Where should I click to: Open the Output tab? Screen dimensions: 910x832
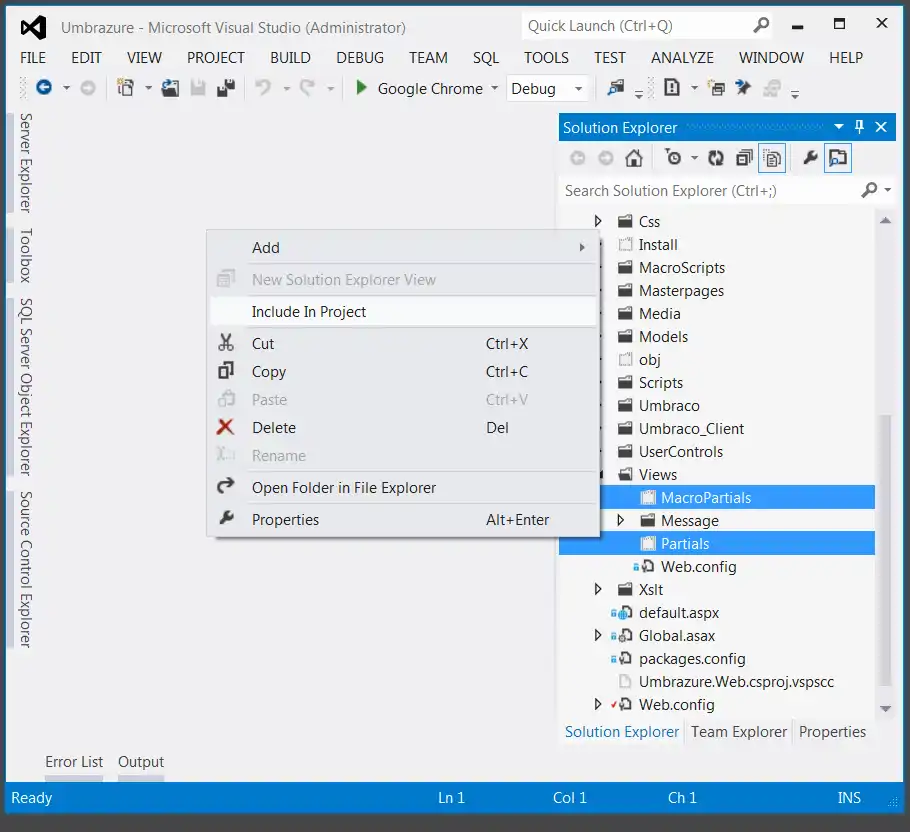point(141,761)
